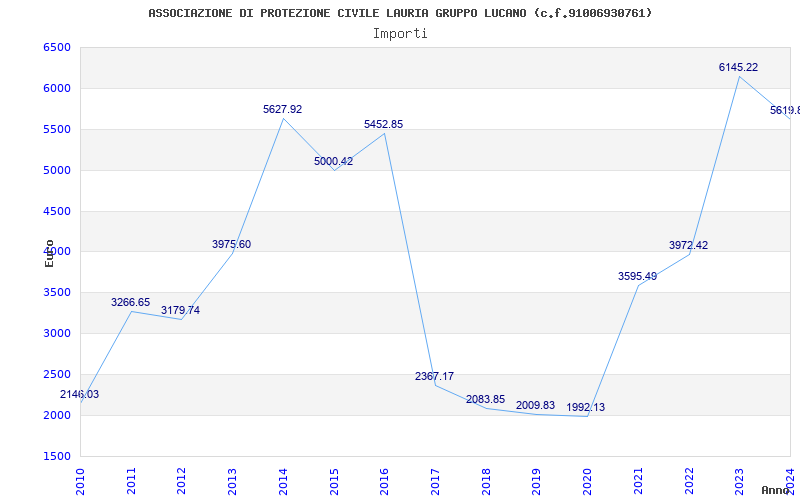The height and width of the screenshot is (500, 800).
Task: Select data label 2146.03
Action: click(x=80, y=394)
